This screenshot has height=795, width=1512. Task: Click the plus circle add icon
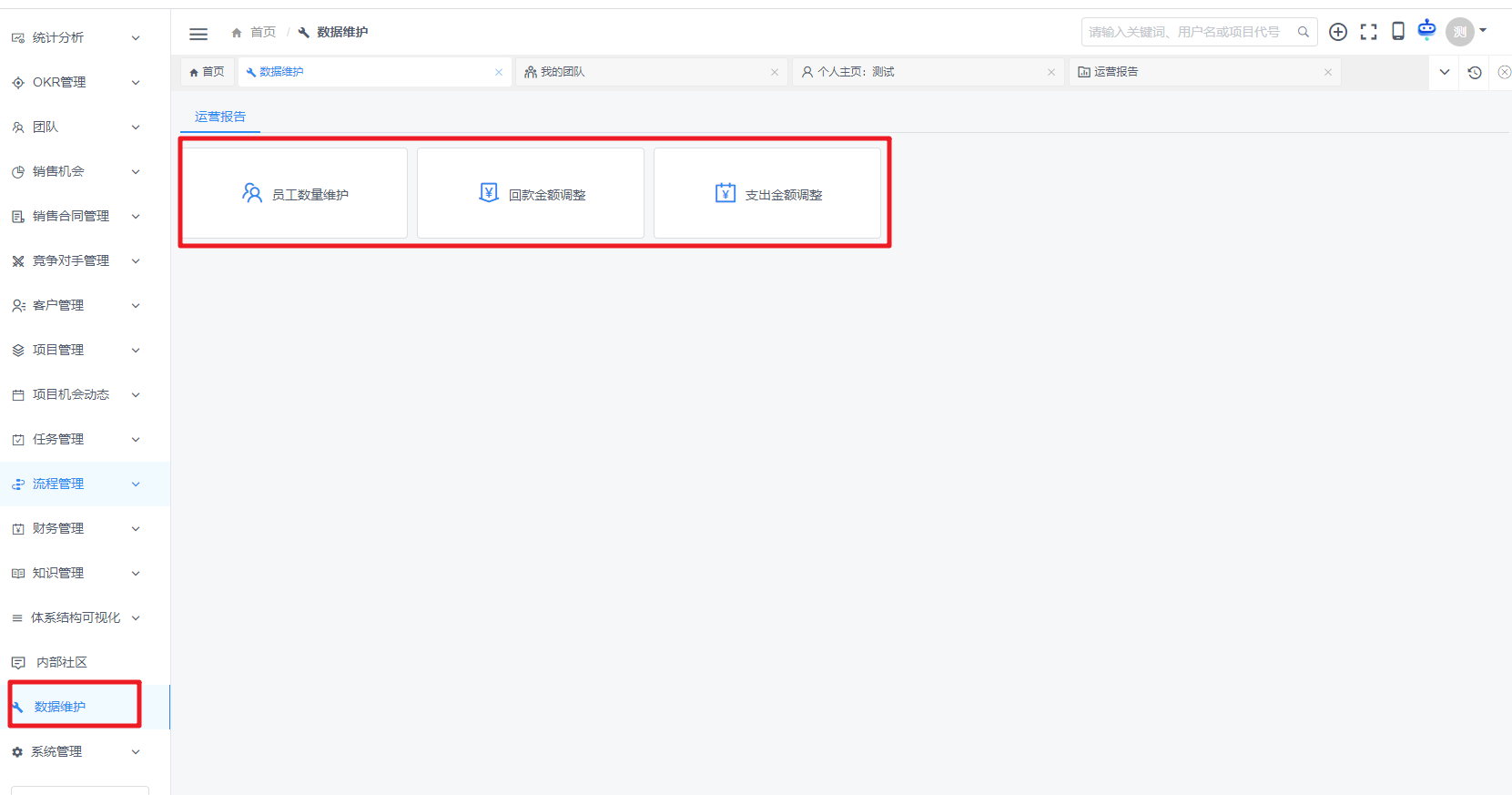pos(1338,32)
